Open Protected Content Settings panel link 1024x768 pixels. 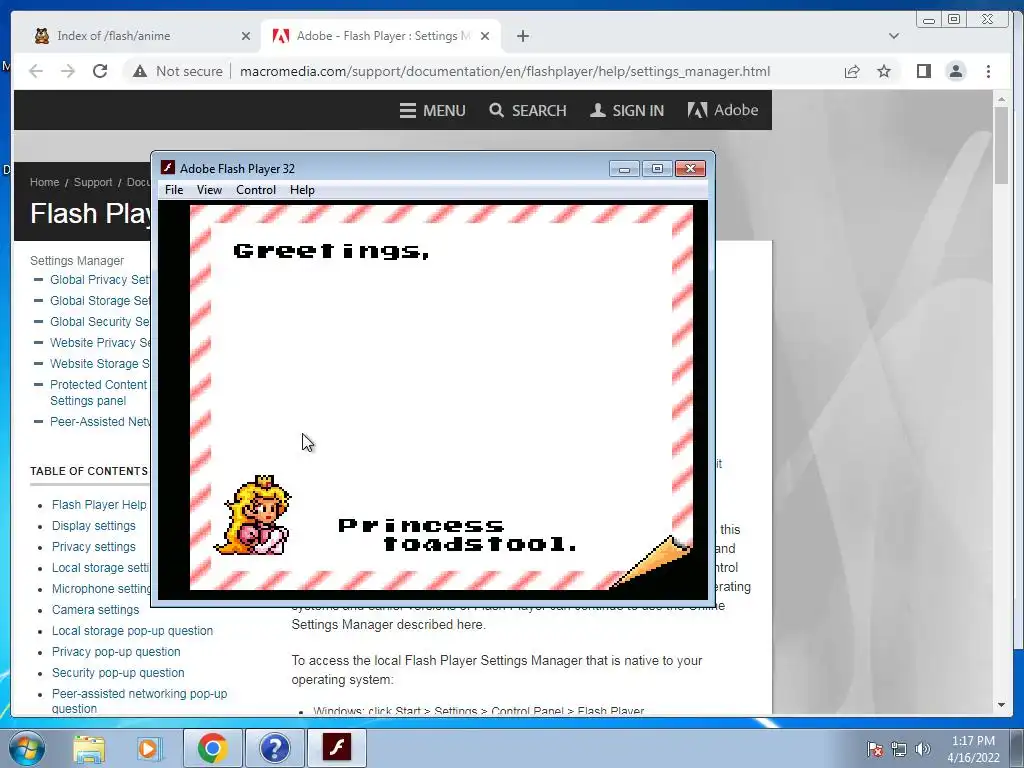pyautogui.click(x=99, y=392)
